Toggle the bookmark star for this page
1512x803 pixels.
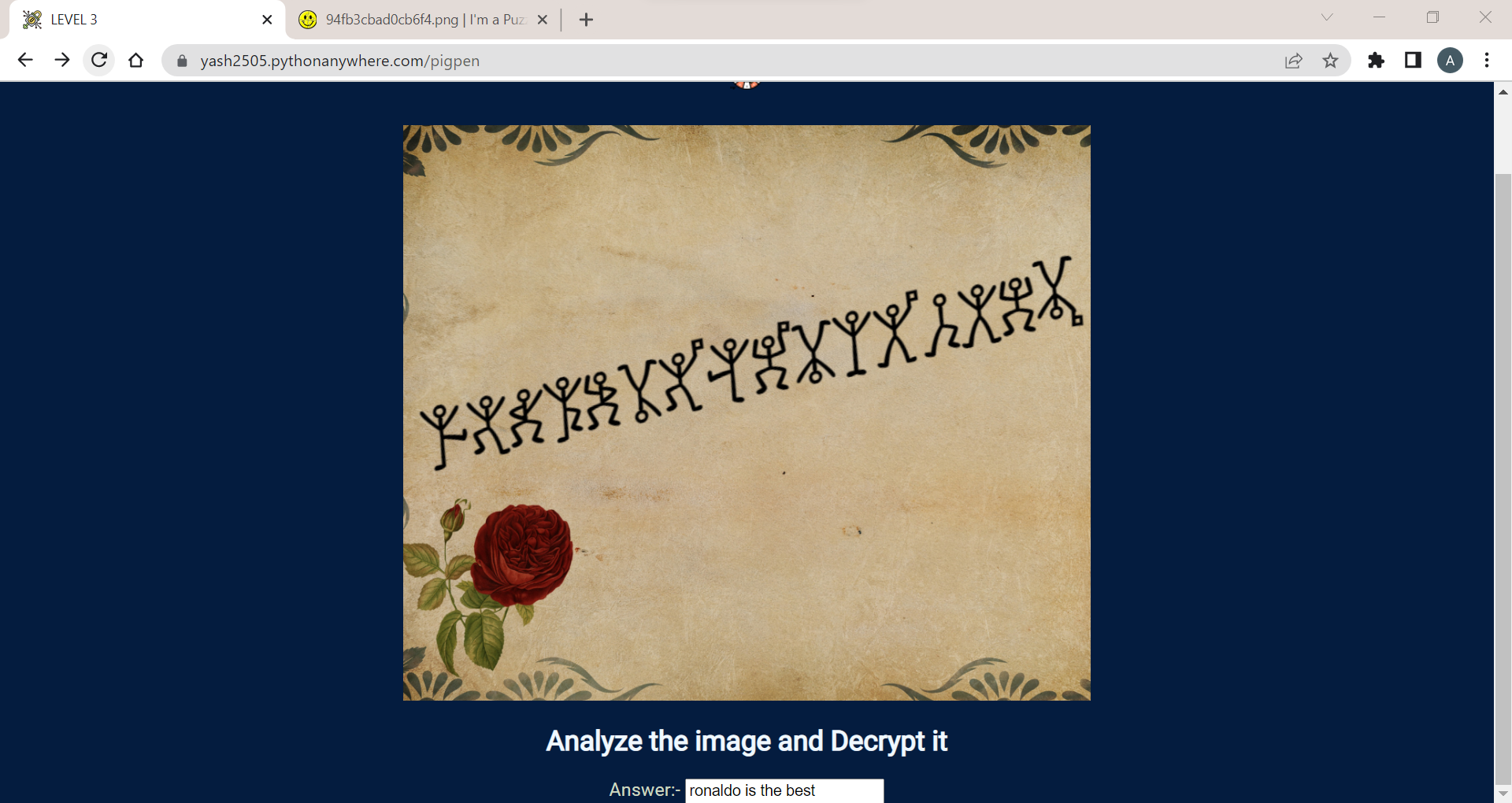point(1331,61)
